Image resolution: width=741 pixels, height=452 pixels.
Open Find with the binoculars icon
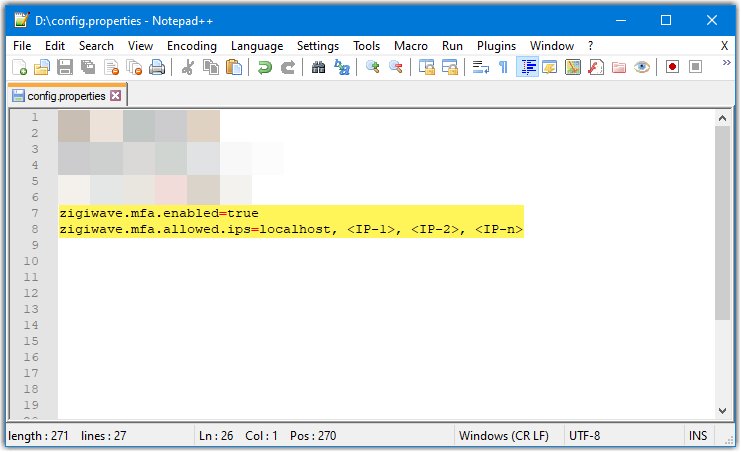pyautogui.click(x=318, y=67)
